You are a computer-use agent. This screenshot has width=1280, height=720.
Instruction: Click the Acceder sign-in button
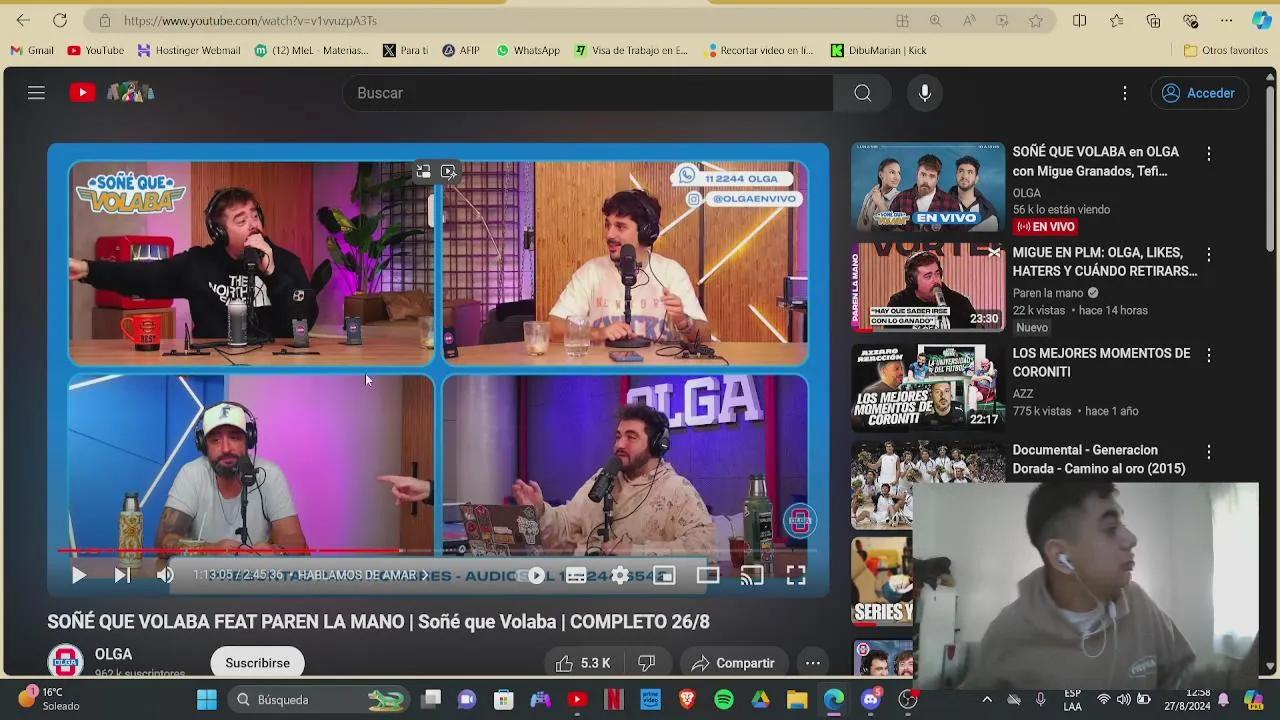(x=1199, y=93)
